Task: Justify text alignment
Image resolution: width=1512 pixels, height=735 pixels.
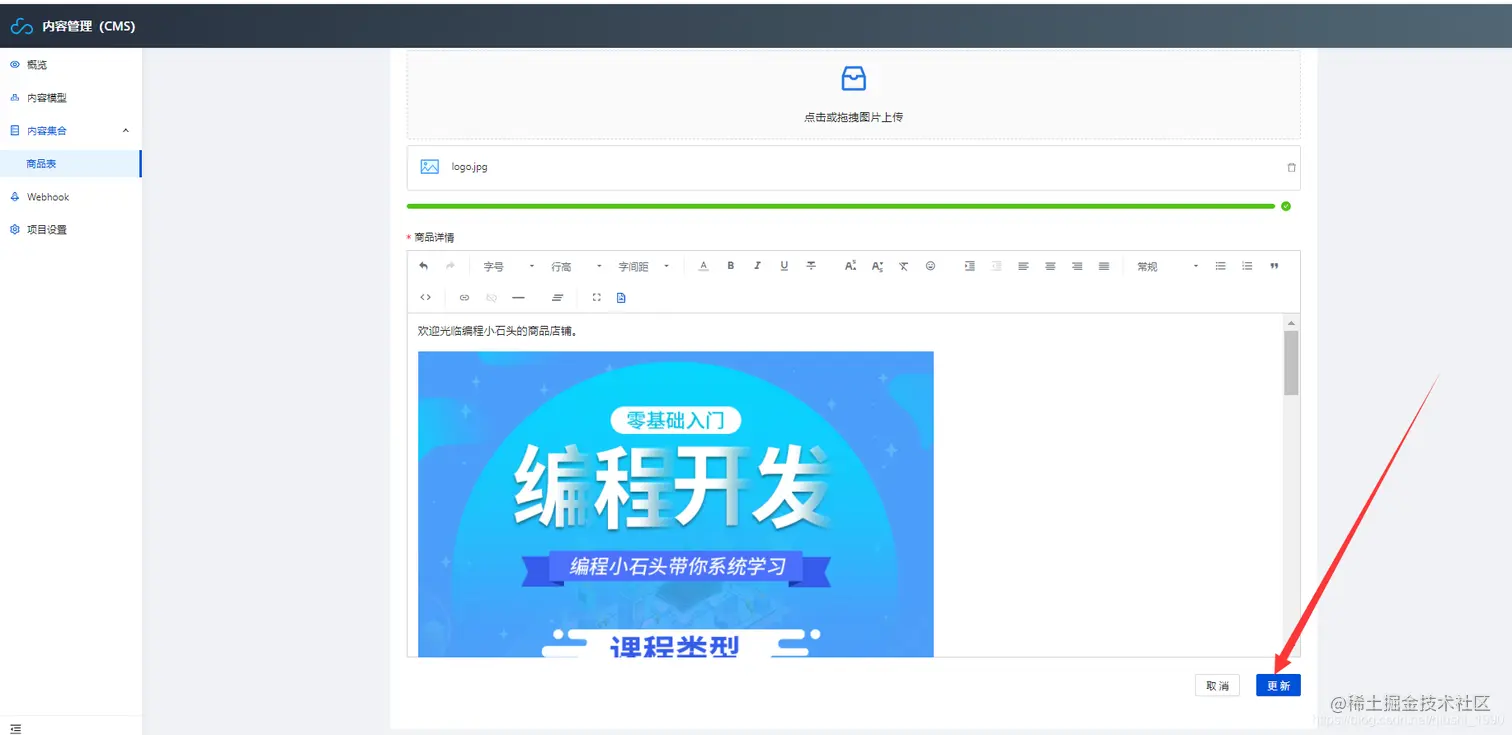Action: 1104,266
